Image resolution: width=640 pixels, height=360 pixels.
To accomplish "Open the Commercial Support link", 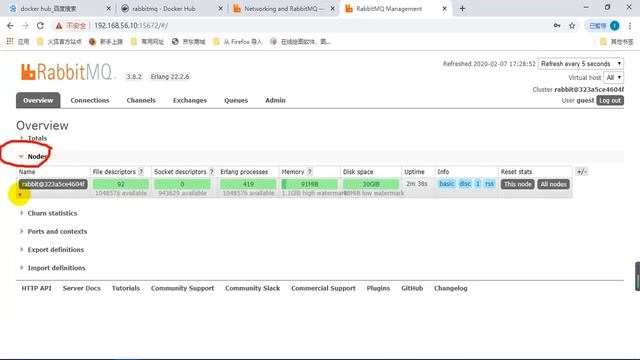I will coord(323,288).
